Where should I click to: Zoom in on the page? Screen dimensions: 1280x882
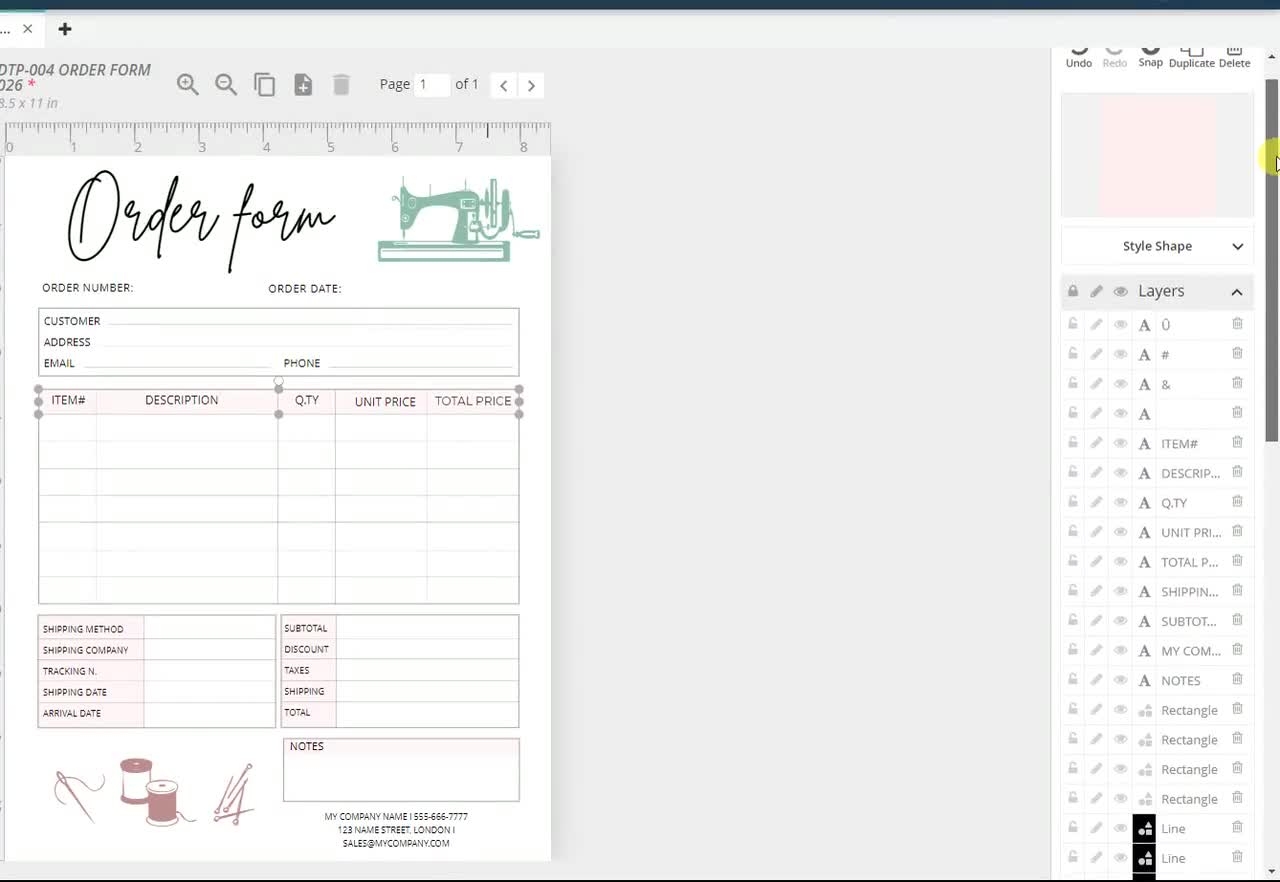pyautogui.click(x=187, y=85)
